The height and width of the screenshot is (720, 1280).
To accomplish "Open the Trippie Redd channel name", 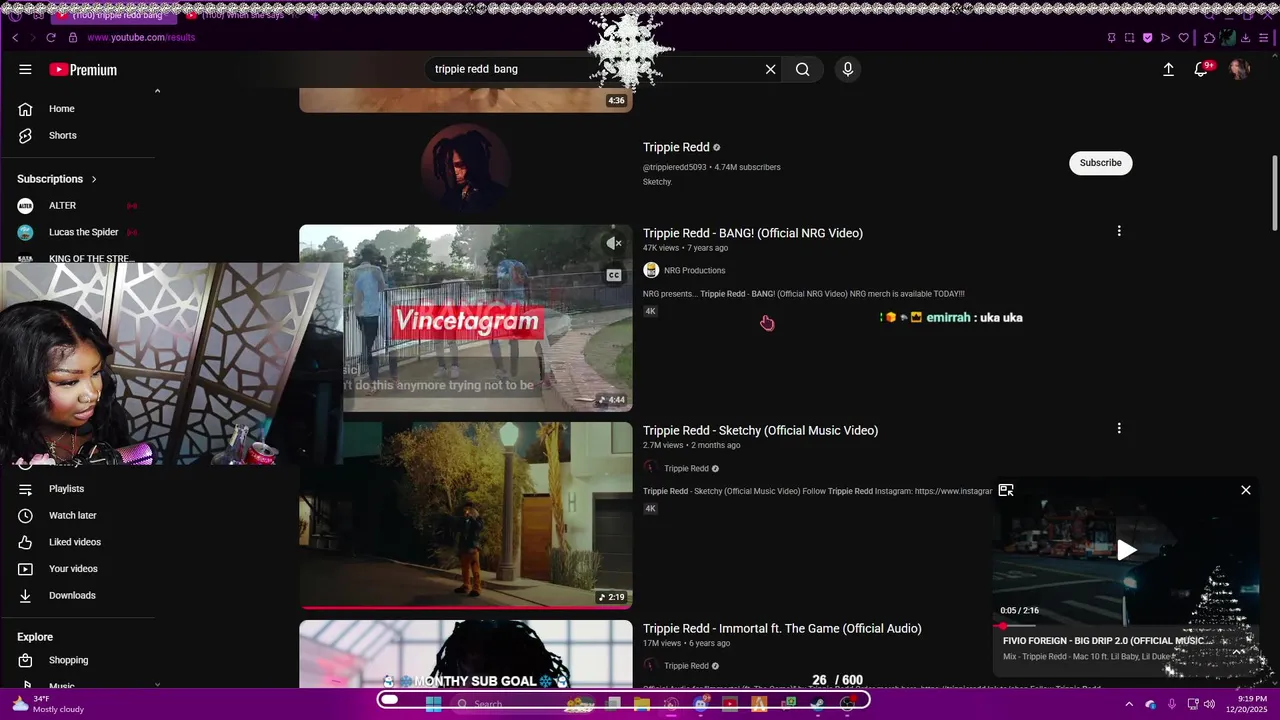I will coord(676,148).
